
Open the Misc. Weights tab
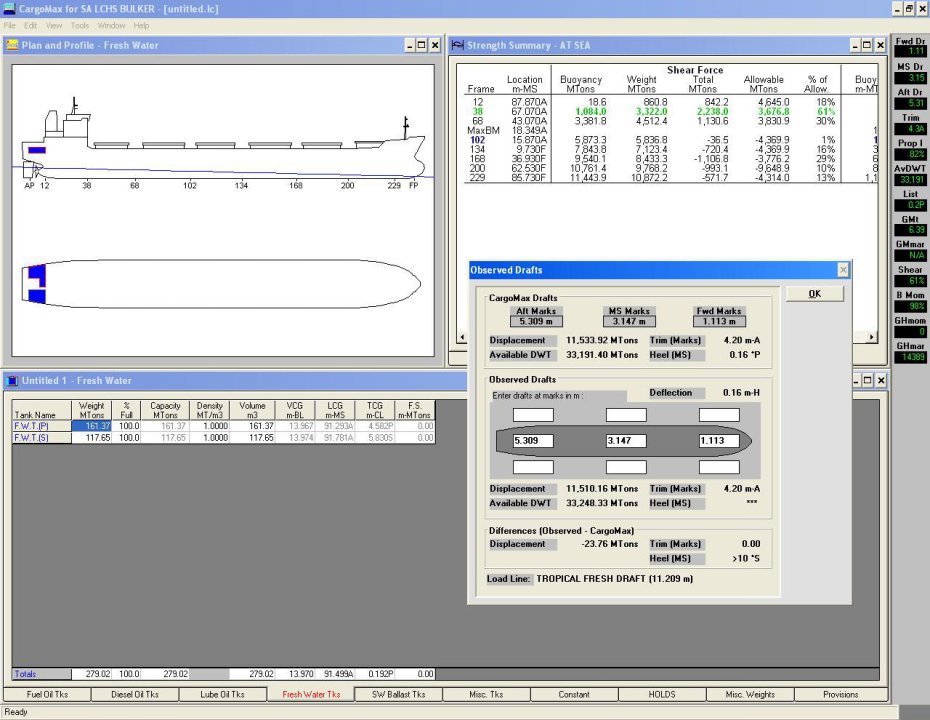coord(750,694)
